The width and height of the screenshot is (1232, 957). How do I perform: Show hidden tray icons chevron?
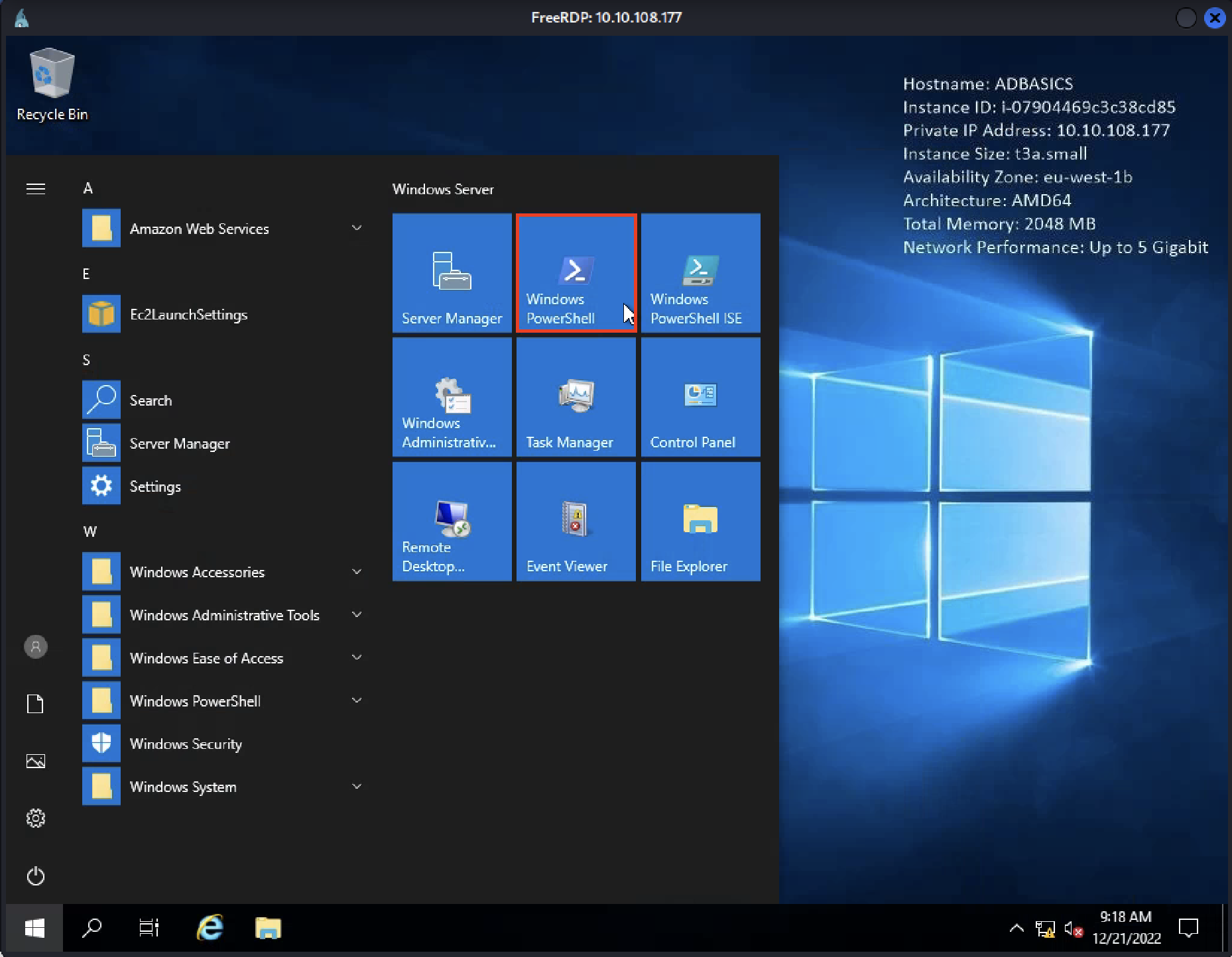(x=1016, y=929)
